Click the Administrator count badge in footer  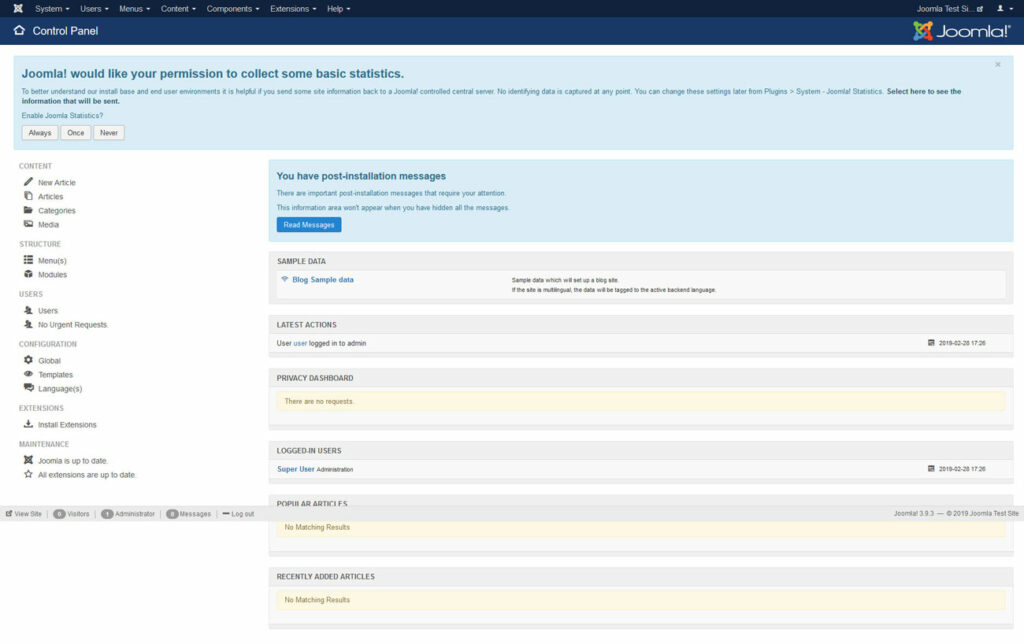107,514
